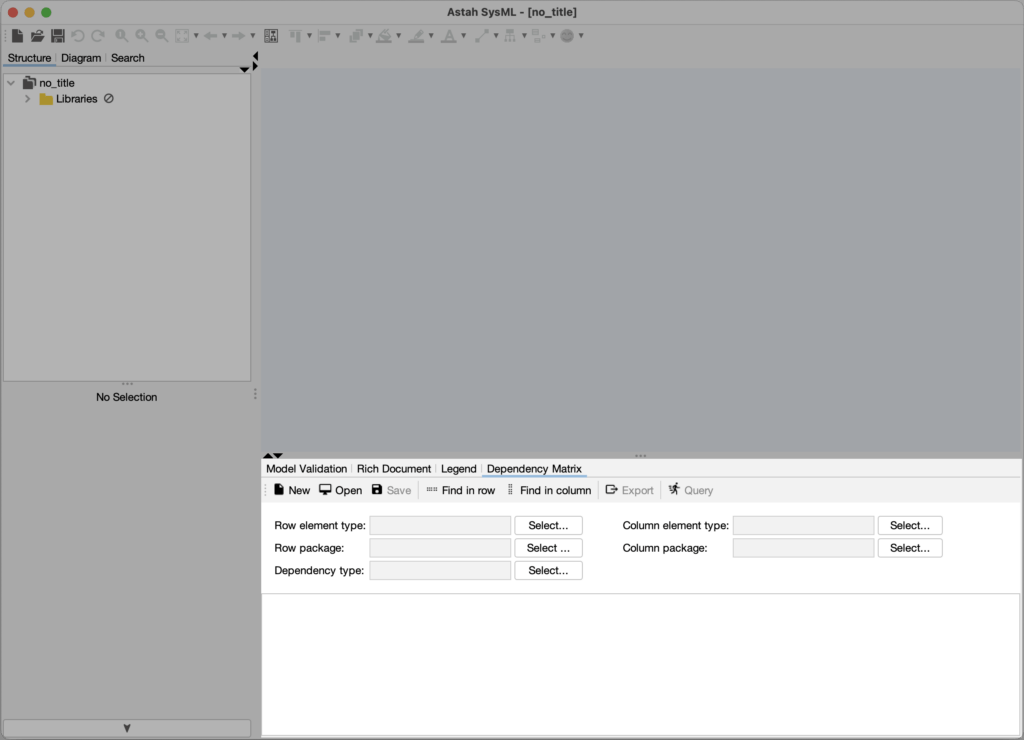Switch to the Structure tab
Image resolution: width=1024 pixels, height=740 pixels.
coord(28,57)
